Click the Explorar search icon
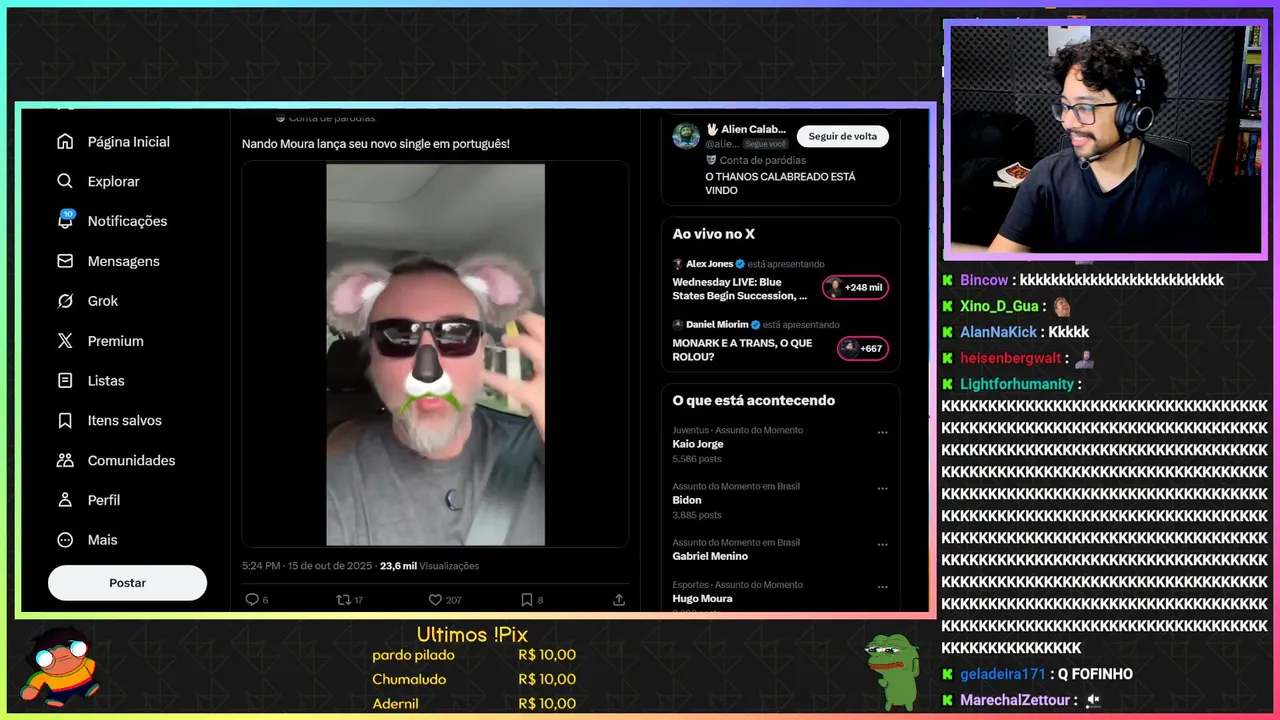The height and width of the screenshot is (720, 1280). click(x=65, y=181)
